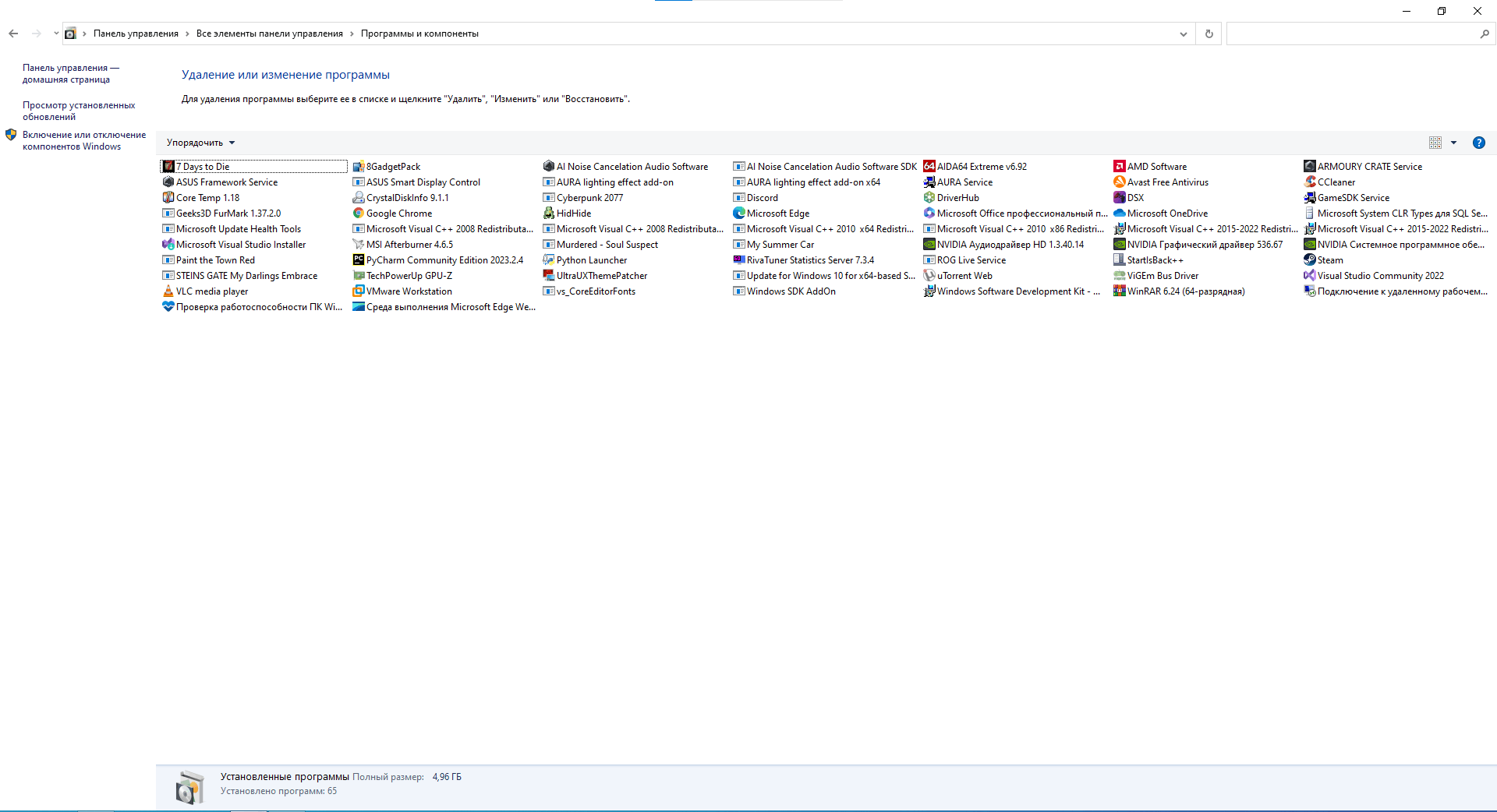The width and height of the screenshot is (1497, 812).
Task: Select the Microsoft Office профессиональный icon
Action: click(929, 213)
